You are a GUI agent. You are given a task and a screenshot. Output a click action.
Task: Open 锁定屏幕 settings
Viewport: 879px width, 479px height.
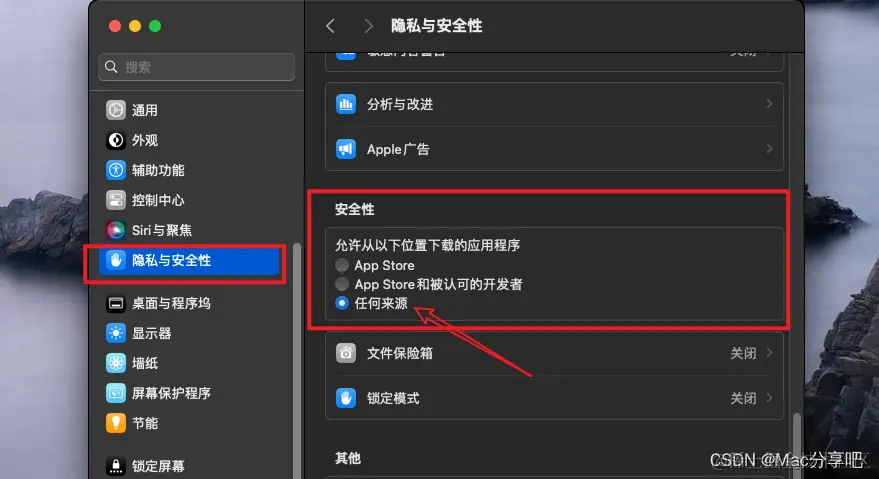191,466
